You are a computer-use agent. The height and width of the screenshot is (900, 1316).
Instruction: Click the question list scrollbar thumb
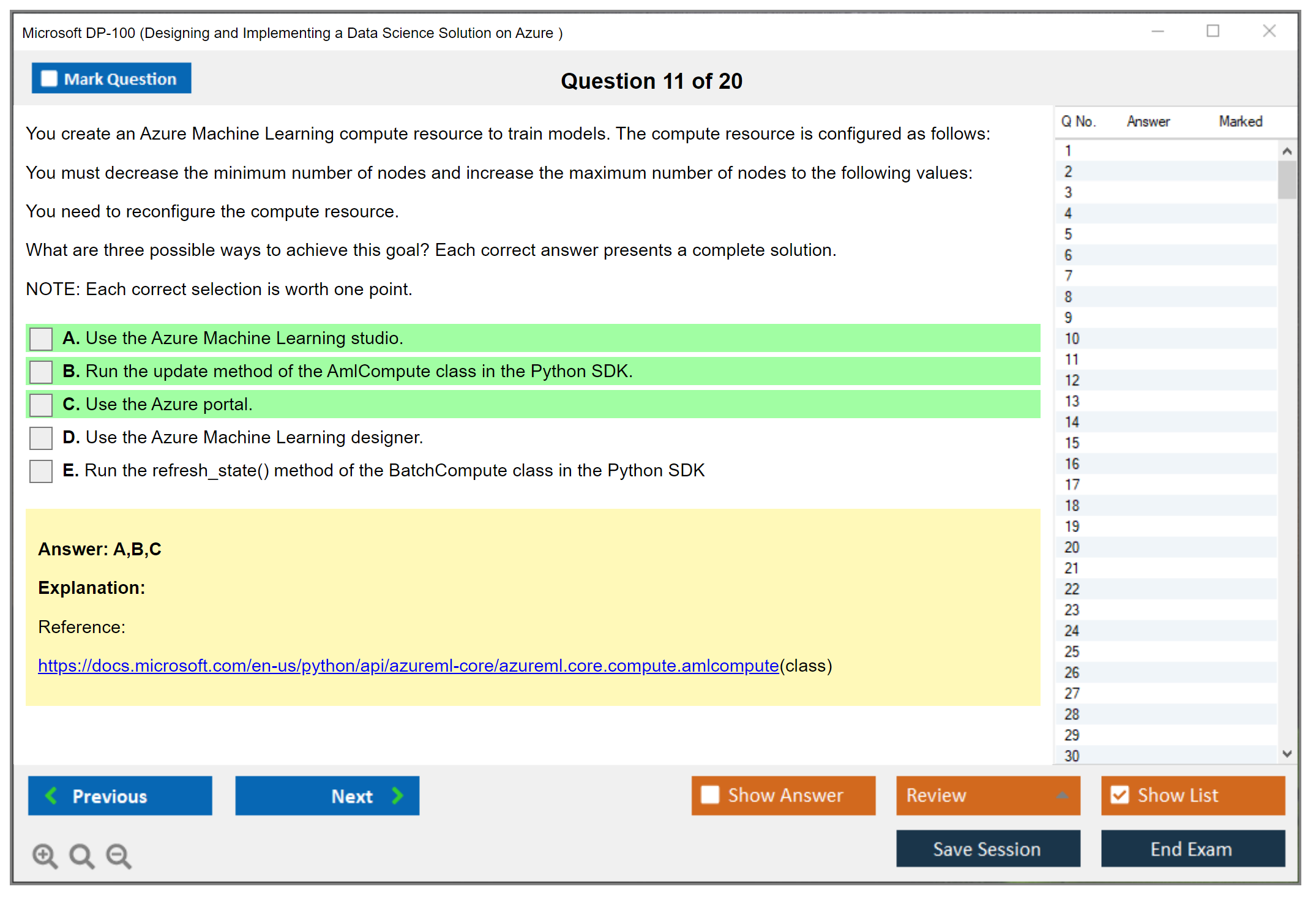(x=1287, y=179)
